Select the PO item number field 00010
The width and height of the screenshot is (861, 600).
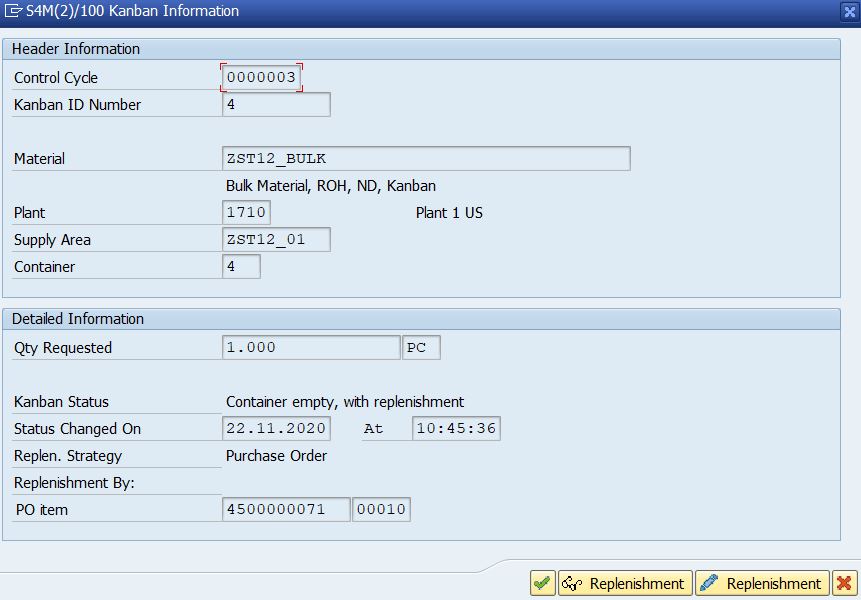[x=381, y=509]
